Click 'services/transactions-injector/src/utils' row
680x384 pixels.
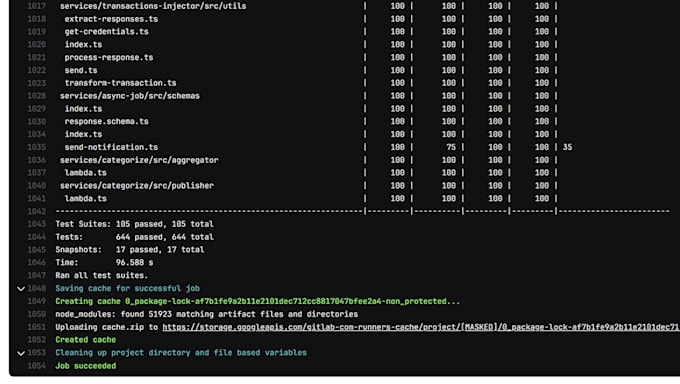coord(153,6)
